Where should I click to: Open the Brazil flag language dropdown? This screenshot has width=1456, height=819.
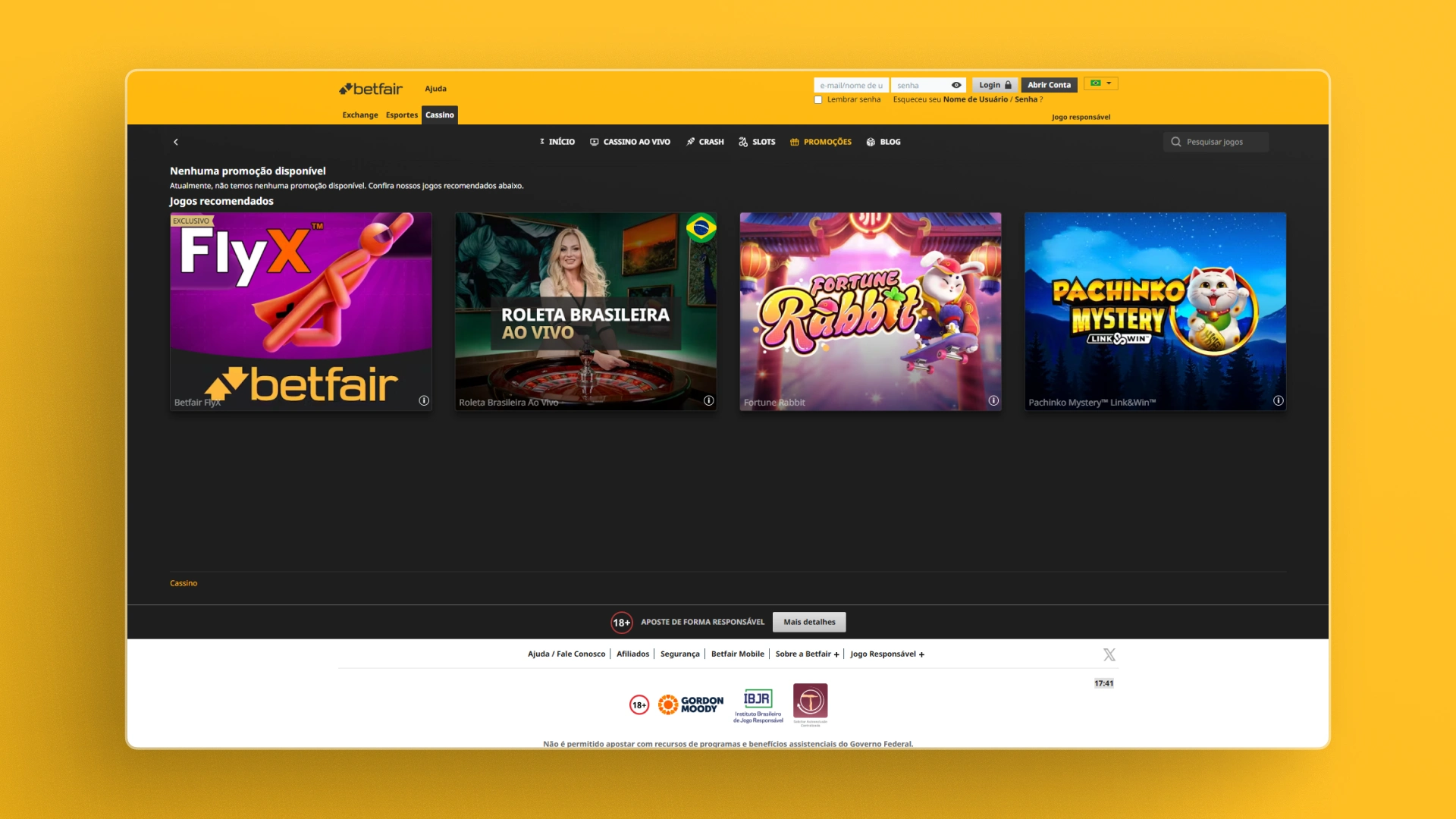(x=1101, y=83)
